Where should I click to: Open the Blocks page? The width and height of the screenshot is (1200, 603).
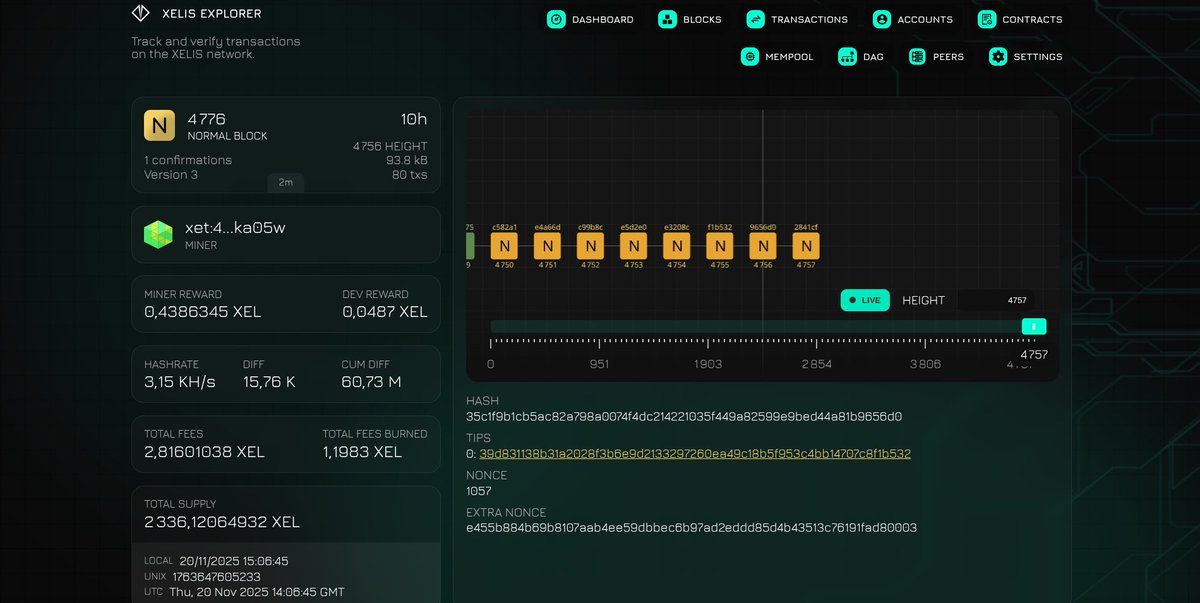tap(702, 20)
